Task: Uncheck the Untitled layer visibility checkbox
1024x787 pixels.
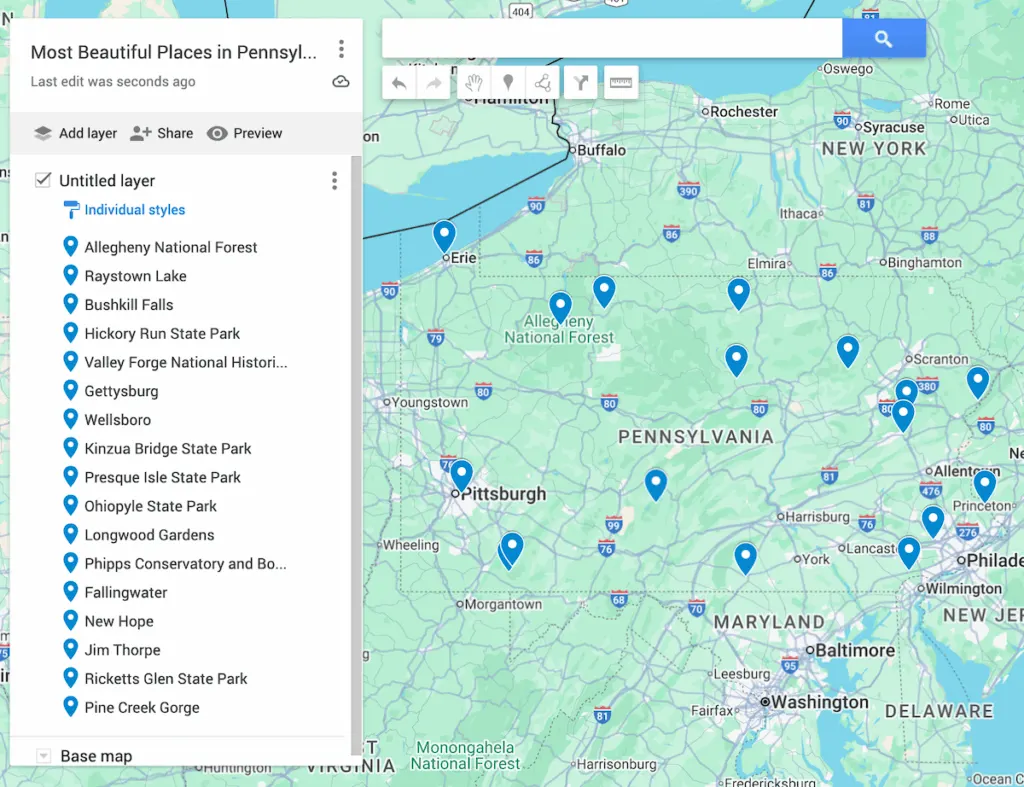Action: 43,180
